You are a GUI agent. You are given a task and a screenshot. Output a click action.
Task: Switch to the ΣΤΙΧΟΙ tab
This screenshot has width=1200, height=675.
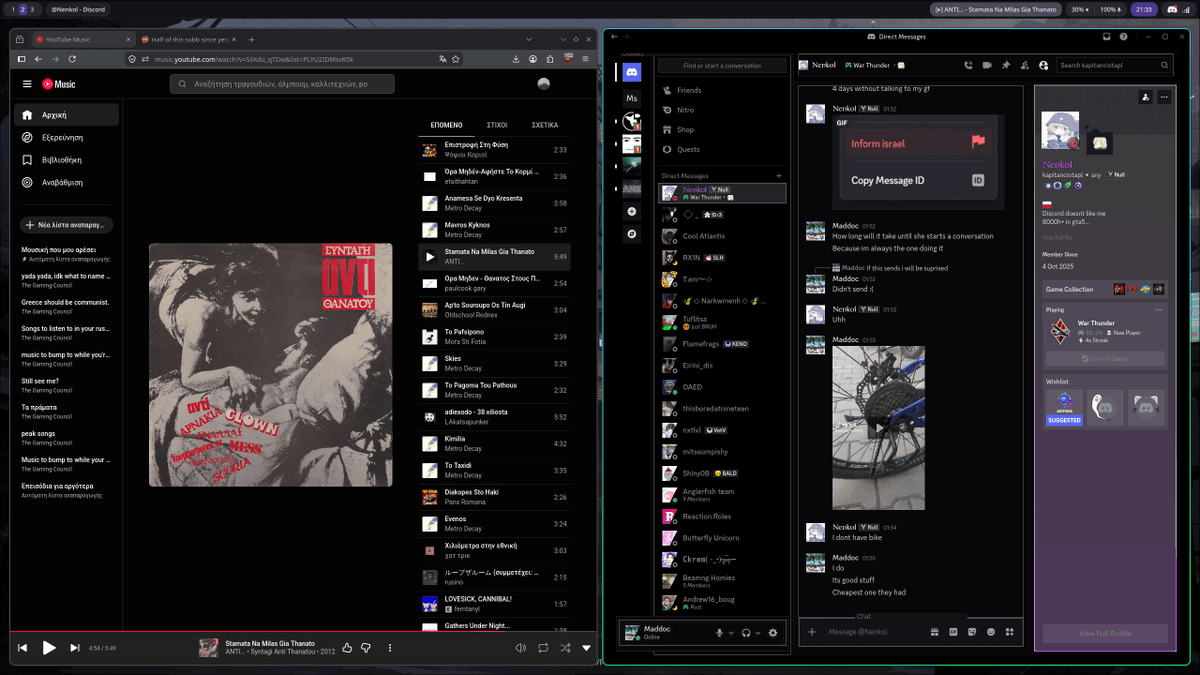click(x=497, y=125)
